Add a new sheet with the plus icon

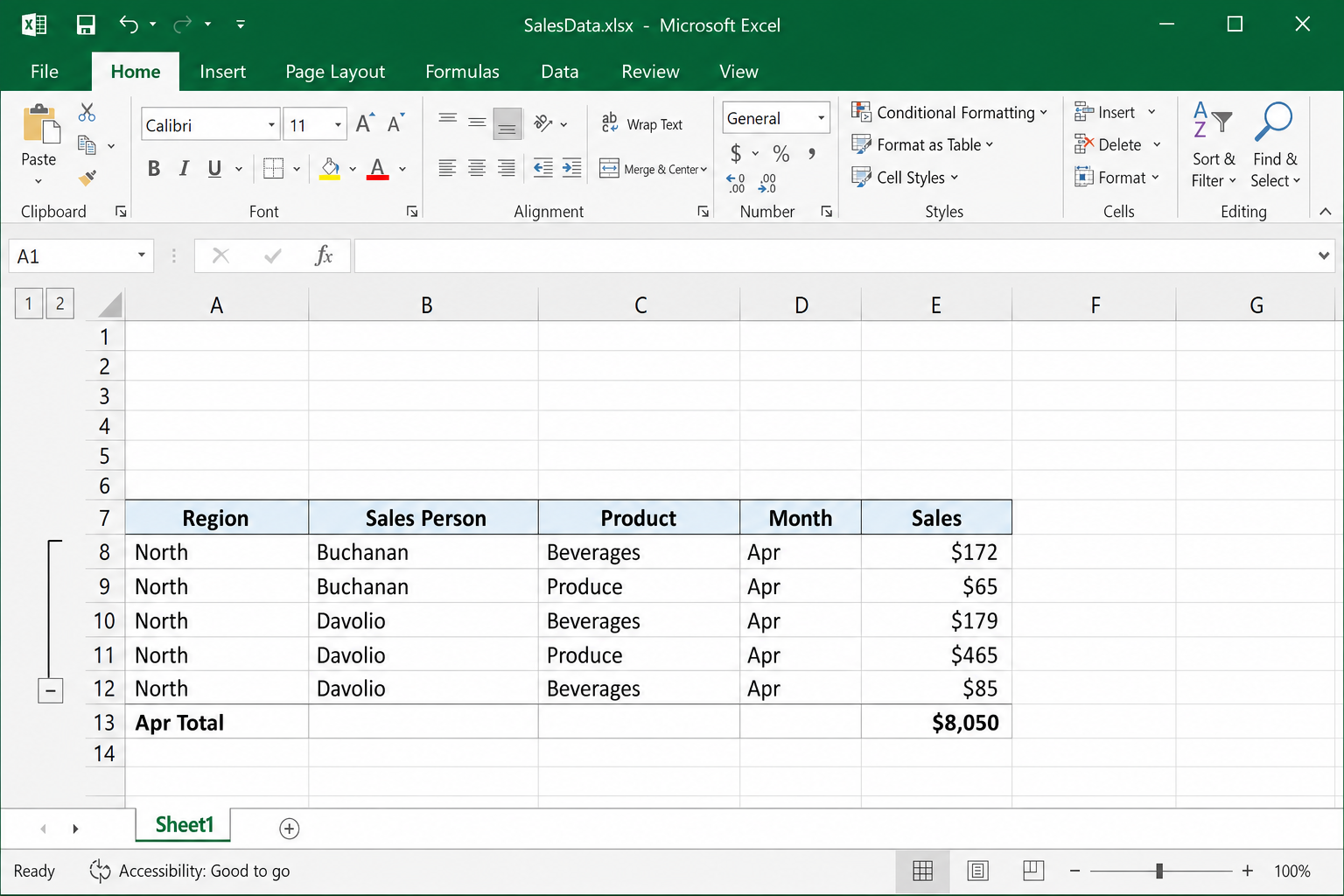[290, 829]
